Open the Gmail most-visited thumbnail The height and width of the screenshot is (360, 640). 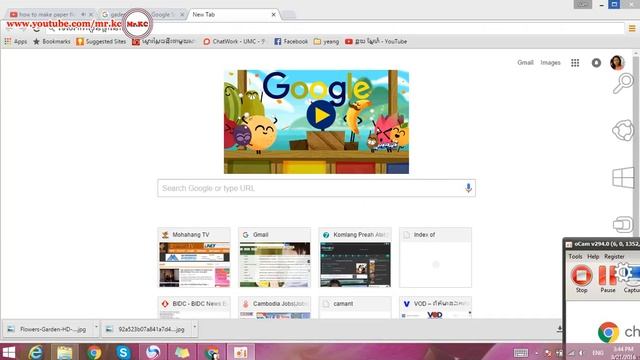click(274, 258)
